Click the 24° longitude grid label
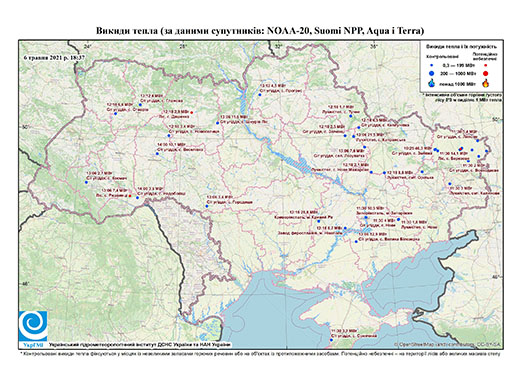The width and height of the screenshot is (520, 368). click(87, 46)
